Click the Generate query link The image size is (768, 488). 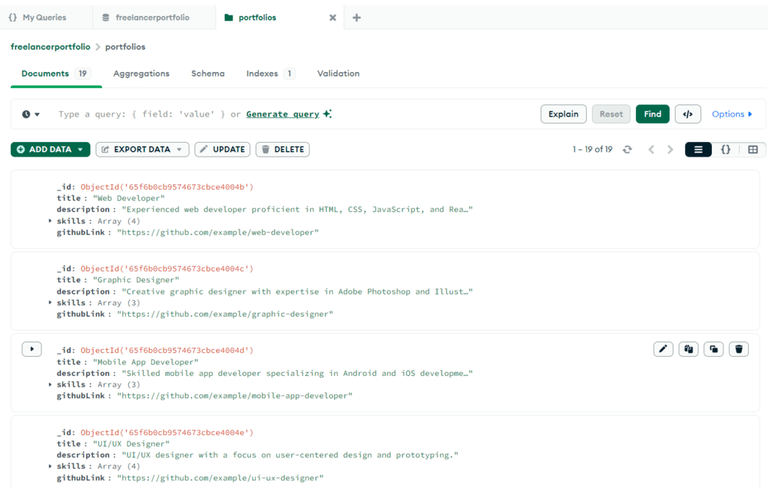(x=283, y=114)
